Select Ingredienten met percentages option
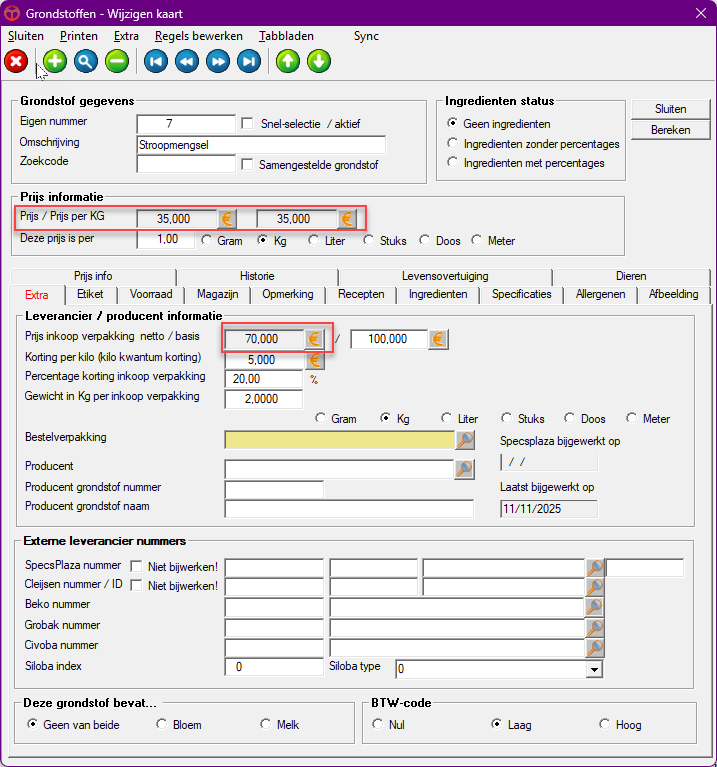The width and height of the screenshot is (717, 767). click(x=452, y=162)
